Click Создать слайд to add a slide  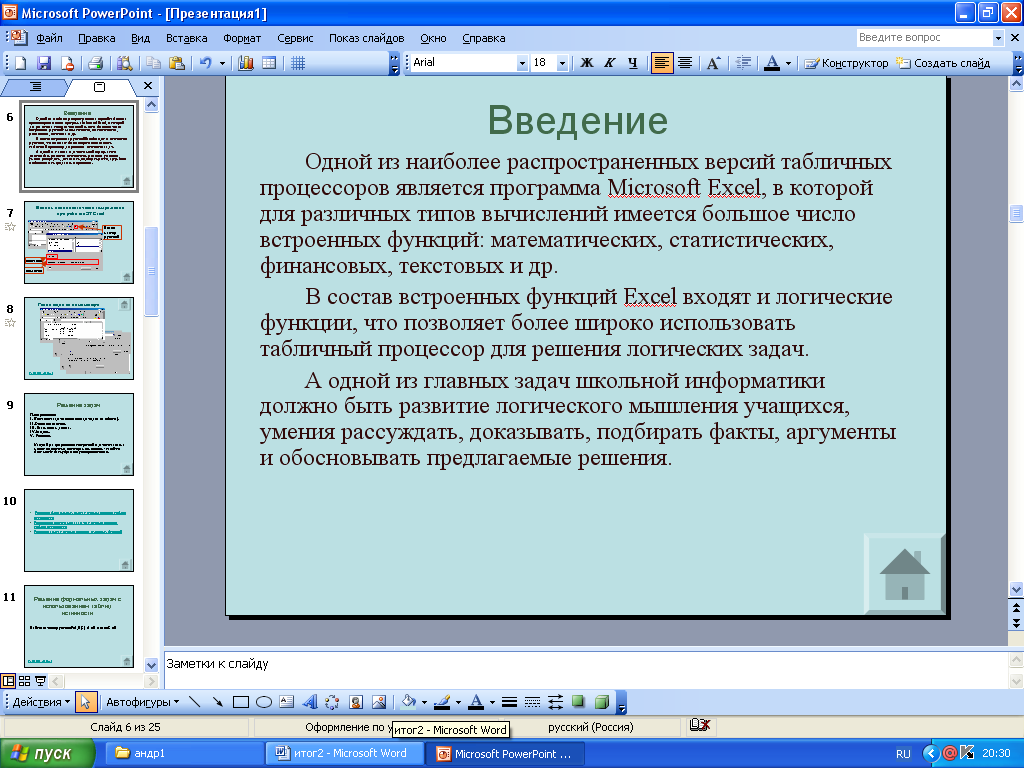[x=944, y=63]
